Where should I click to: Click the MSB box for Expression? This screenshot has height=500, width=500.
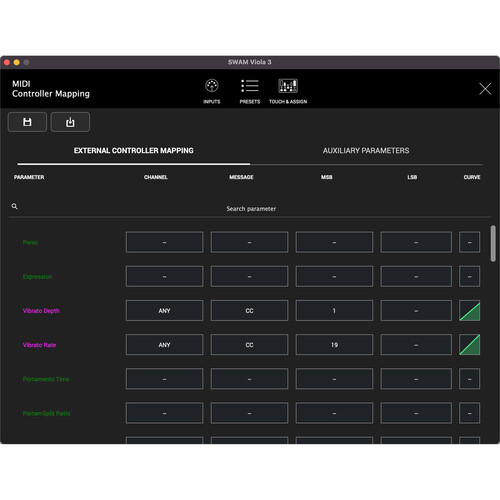(334, 276)
